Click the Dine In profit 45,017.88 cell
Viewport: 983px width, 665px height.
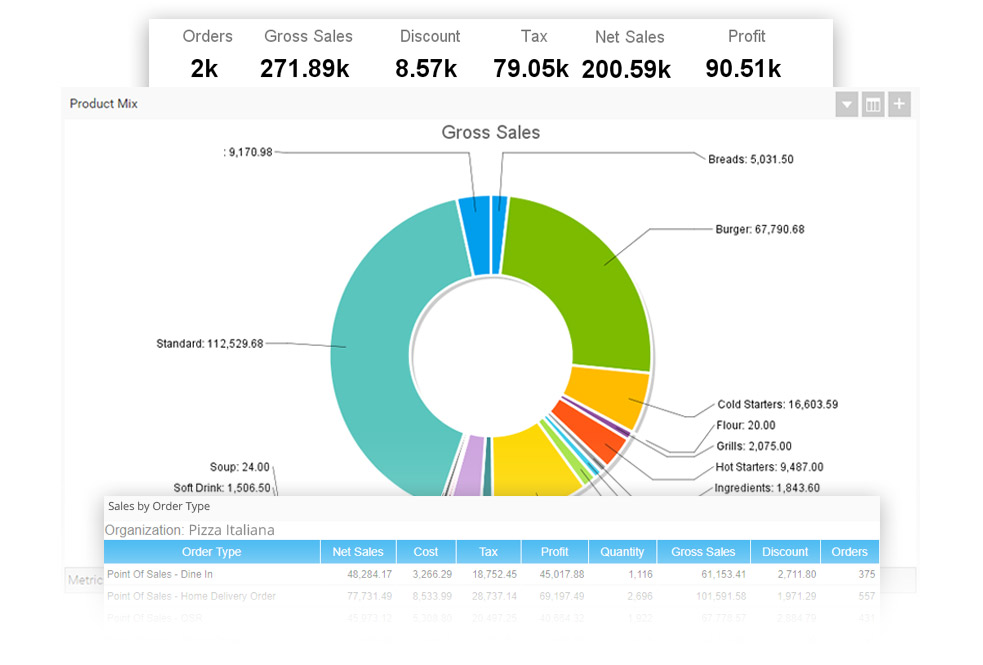(562, 574)
